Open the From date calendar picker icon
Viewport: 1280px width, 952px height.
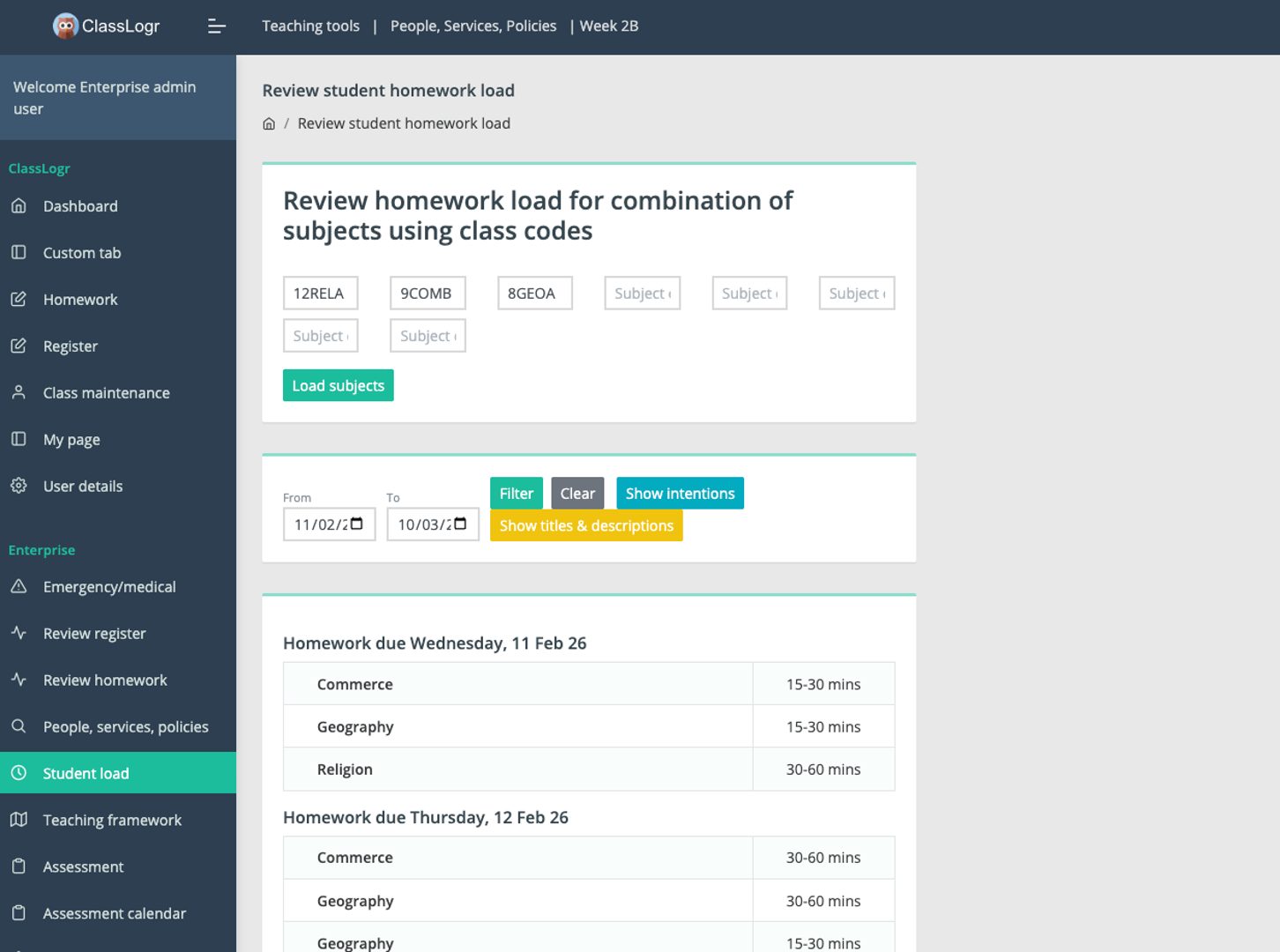357,524
